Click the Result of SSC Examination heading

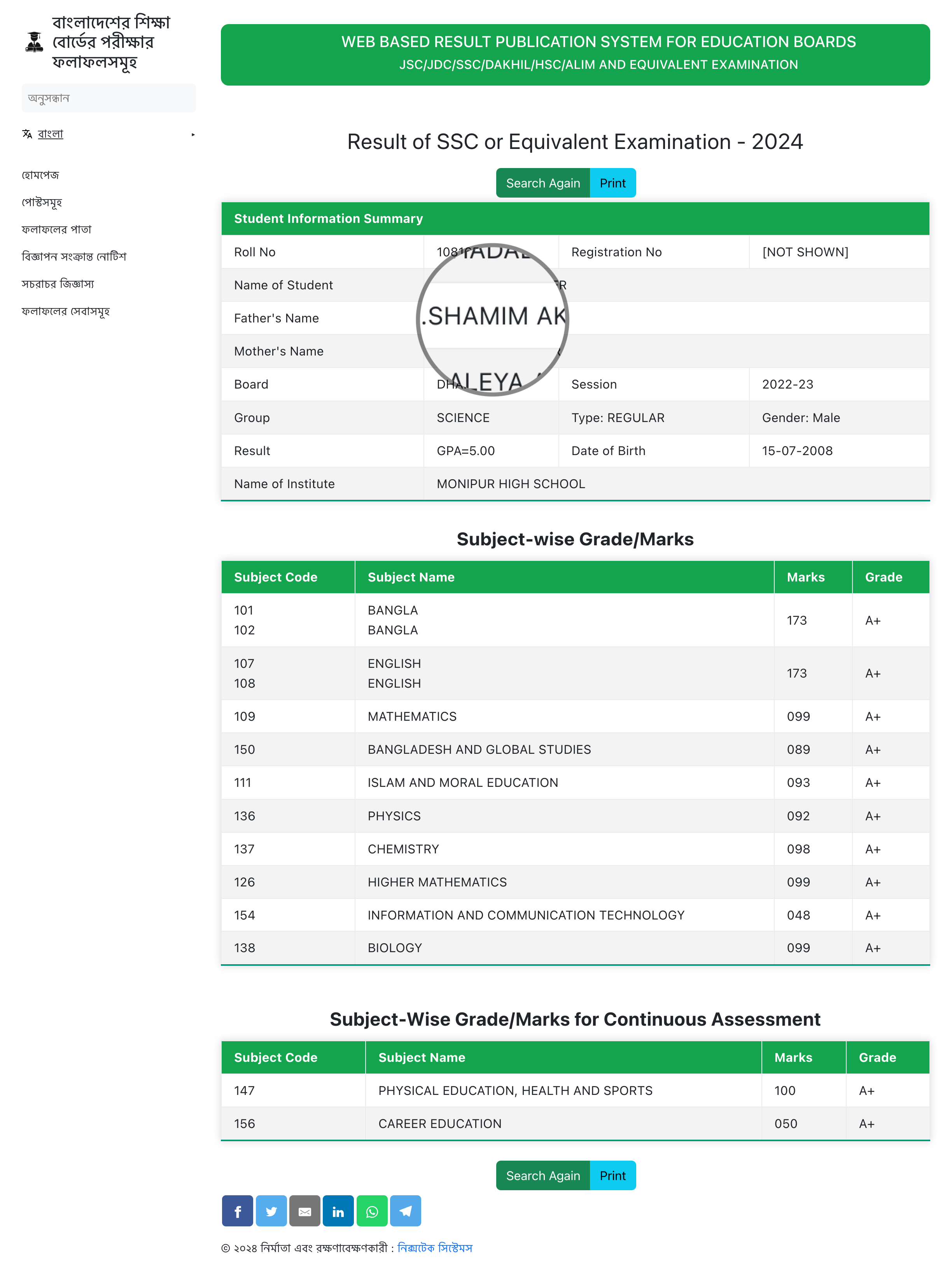pos(575,142)
